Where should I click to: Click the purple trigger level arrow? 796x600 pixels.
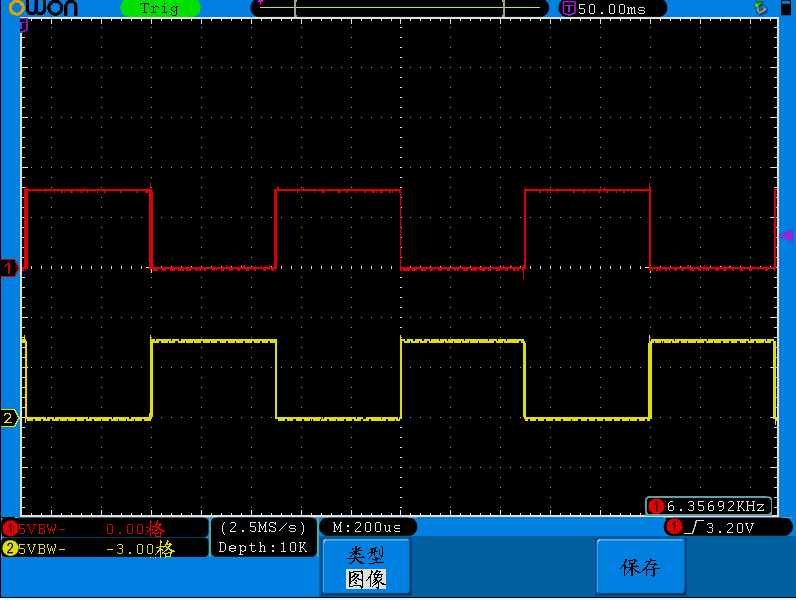(x=786, y=235)
